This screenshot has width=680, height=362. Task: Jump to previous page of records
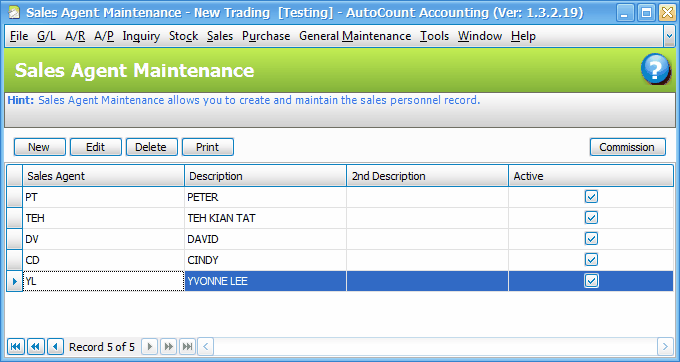36,347
